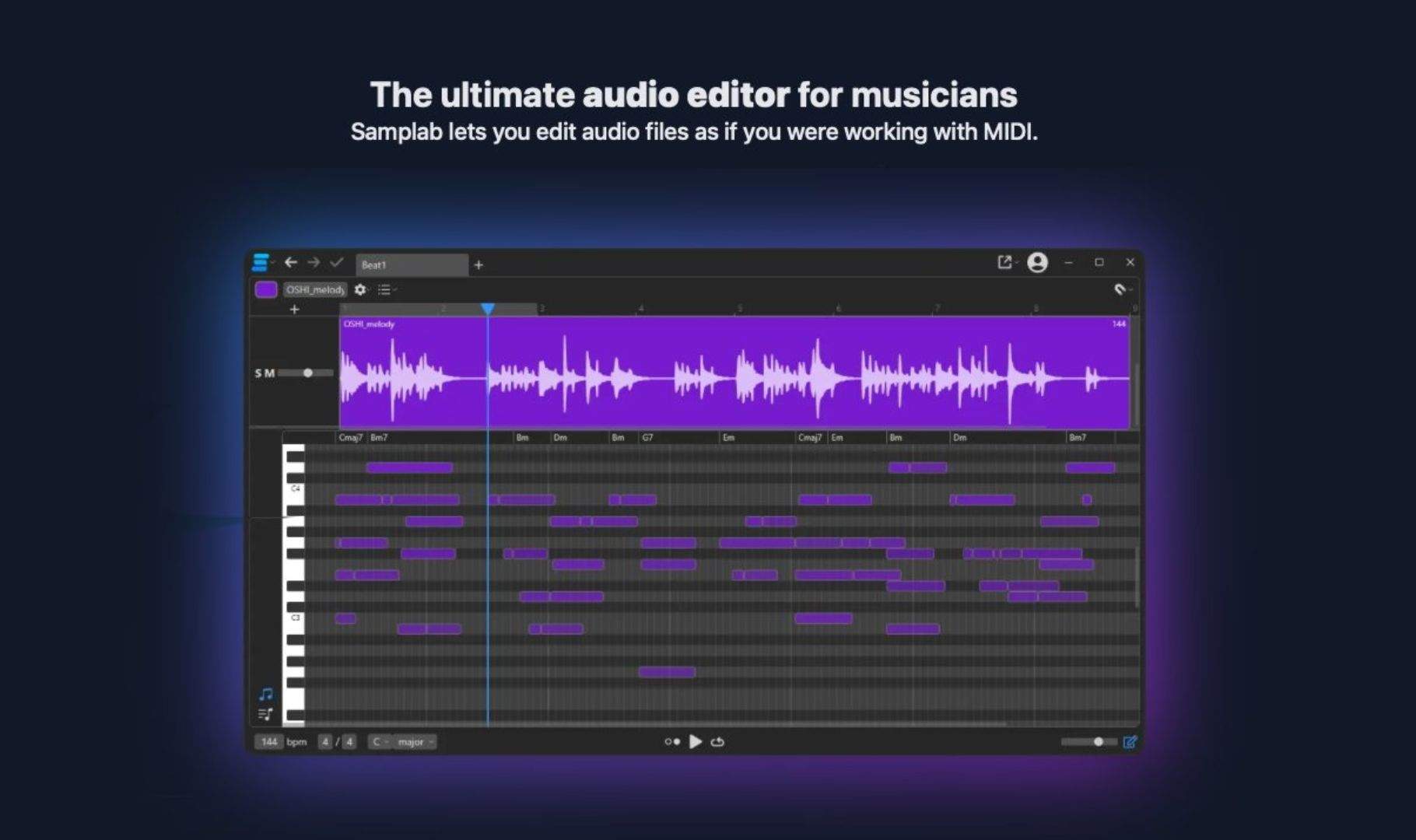The image size is (1416, 840).
Task: Open the user account profile
Action: 1037,263
